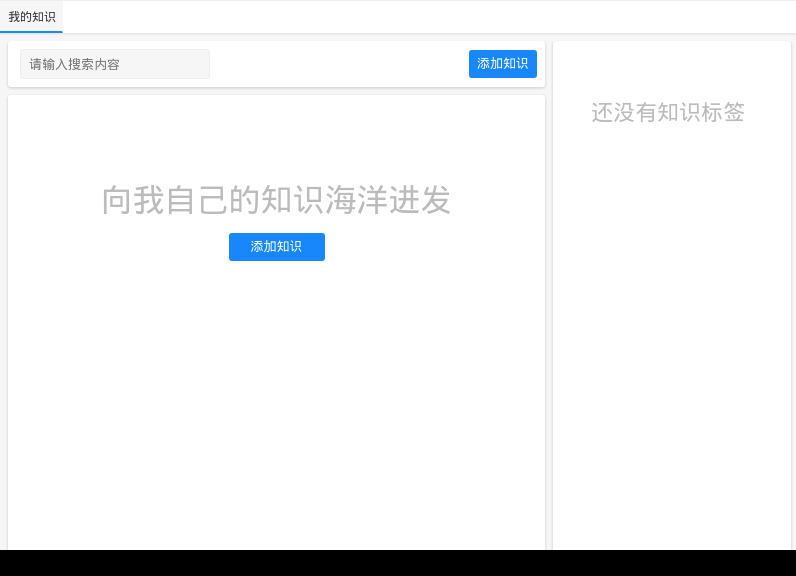Click 添加知识 button under the slogan
Viewport: 796px width, 576px height.
point(277,247)
